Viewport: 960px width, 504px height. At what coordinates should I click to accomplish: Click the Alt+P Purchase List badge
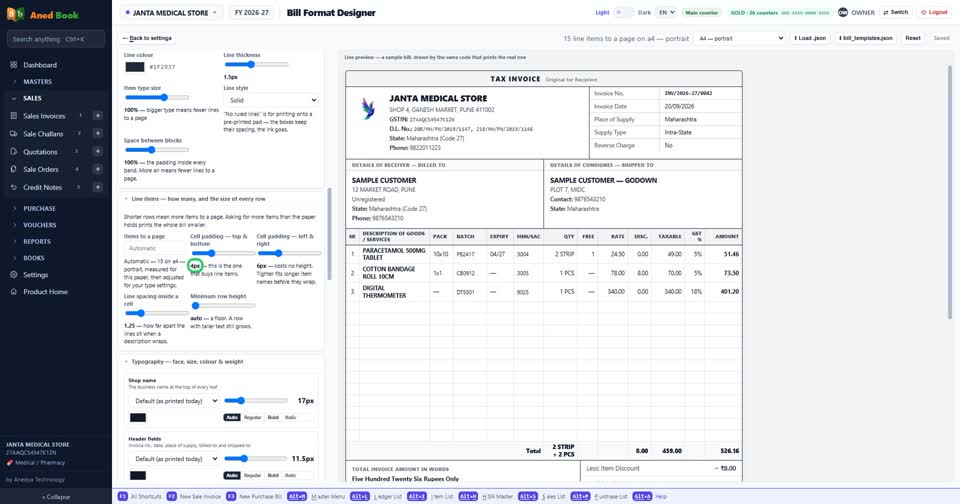point(580,497)
